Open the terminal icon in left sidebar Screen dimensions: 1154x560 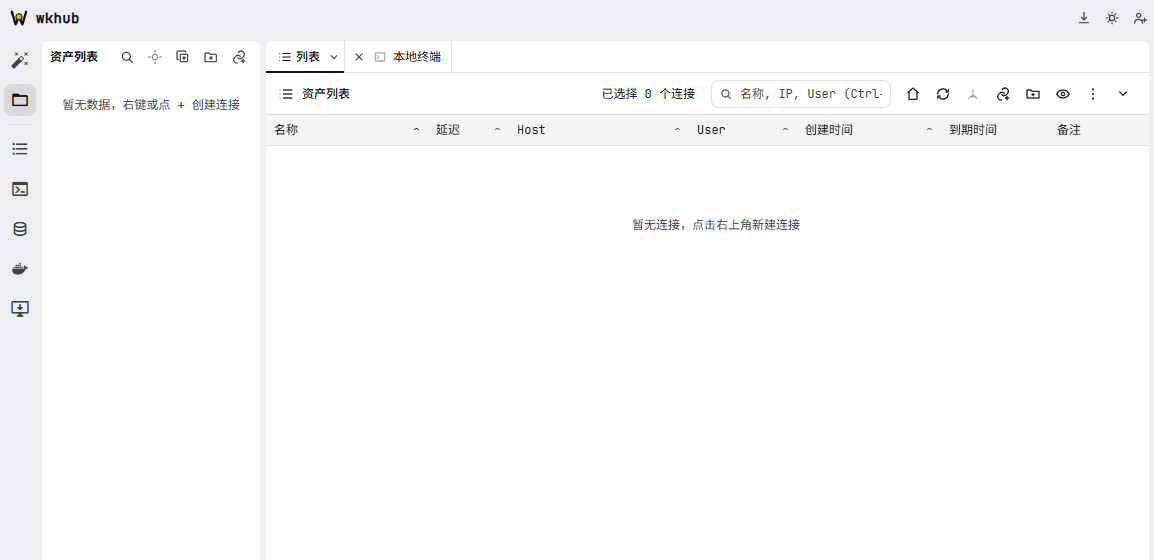point(20,189)
